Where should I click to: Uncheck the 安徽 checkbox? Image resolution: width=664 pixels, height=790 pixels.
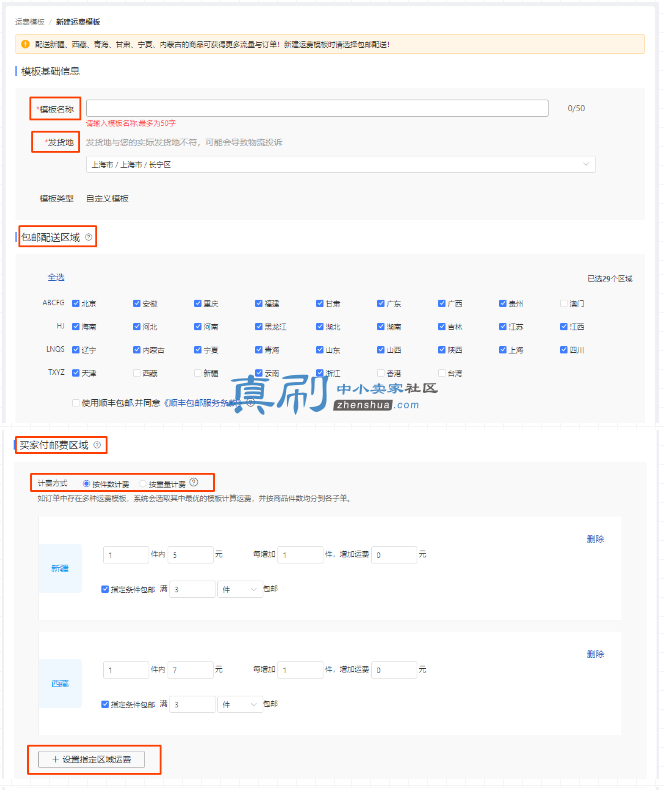(x=137, y=303)
